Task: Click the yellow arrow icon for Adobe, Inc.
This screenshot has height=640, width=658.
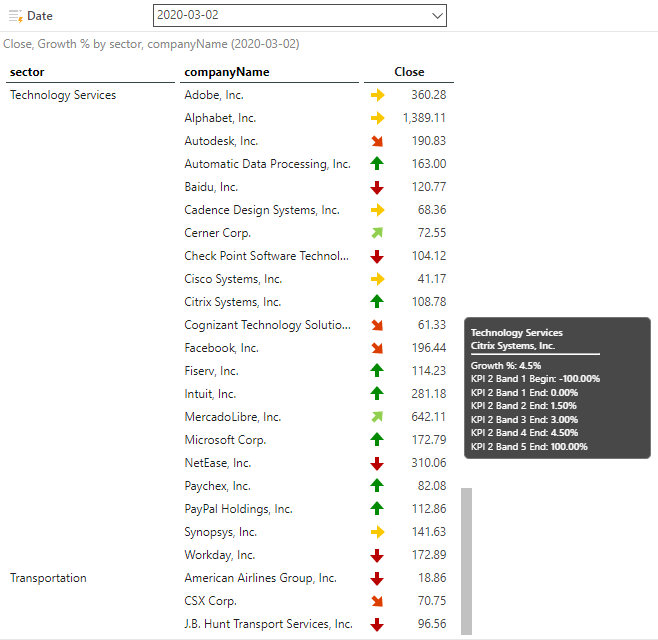Action: pyautogui.click(x=377, y=95)
